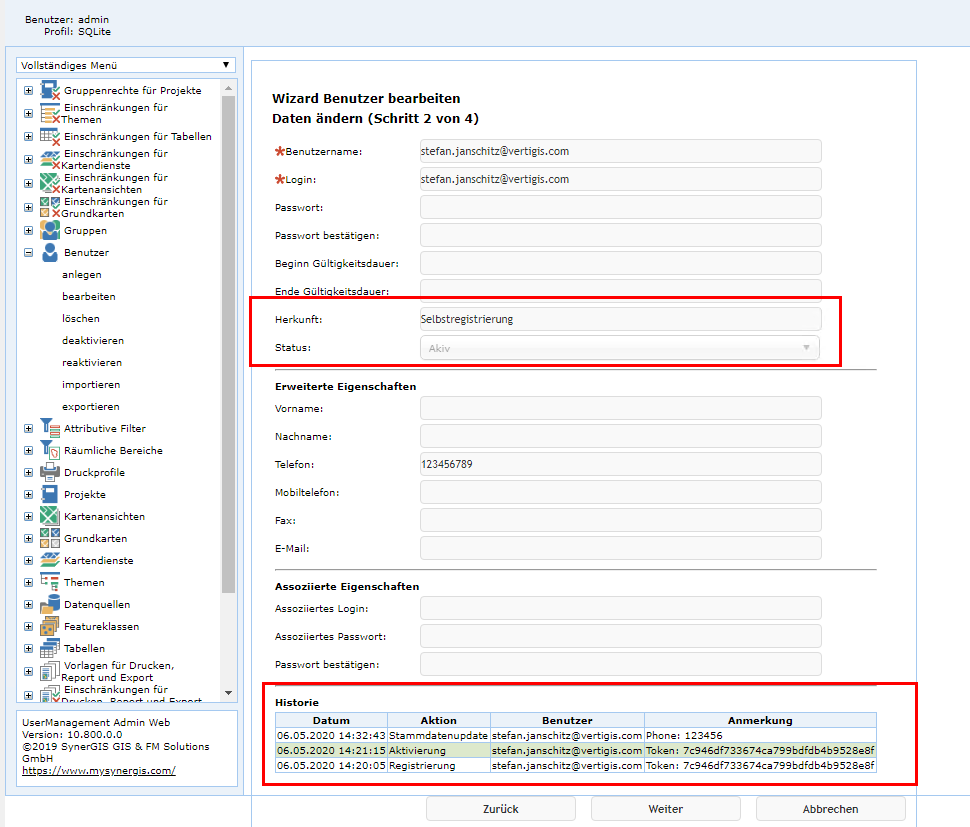Click into the Vorname input field
This screenshot has height=827, width=970.
click(620, 408)
